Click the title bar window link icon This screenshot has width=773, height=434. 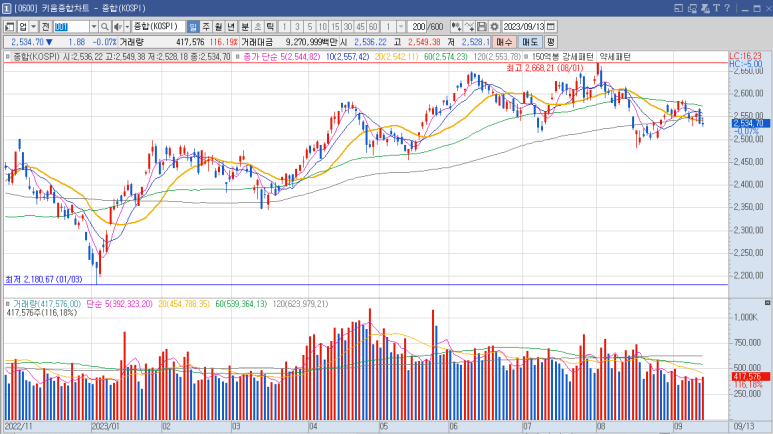(692, 8)
